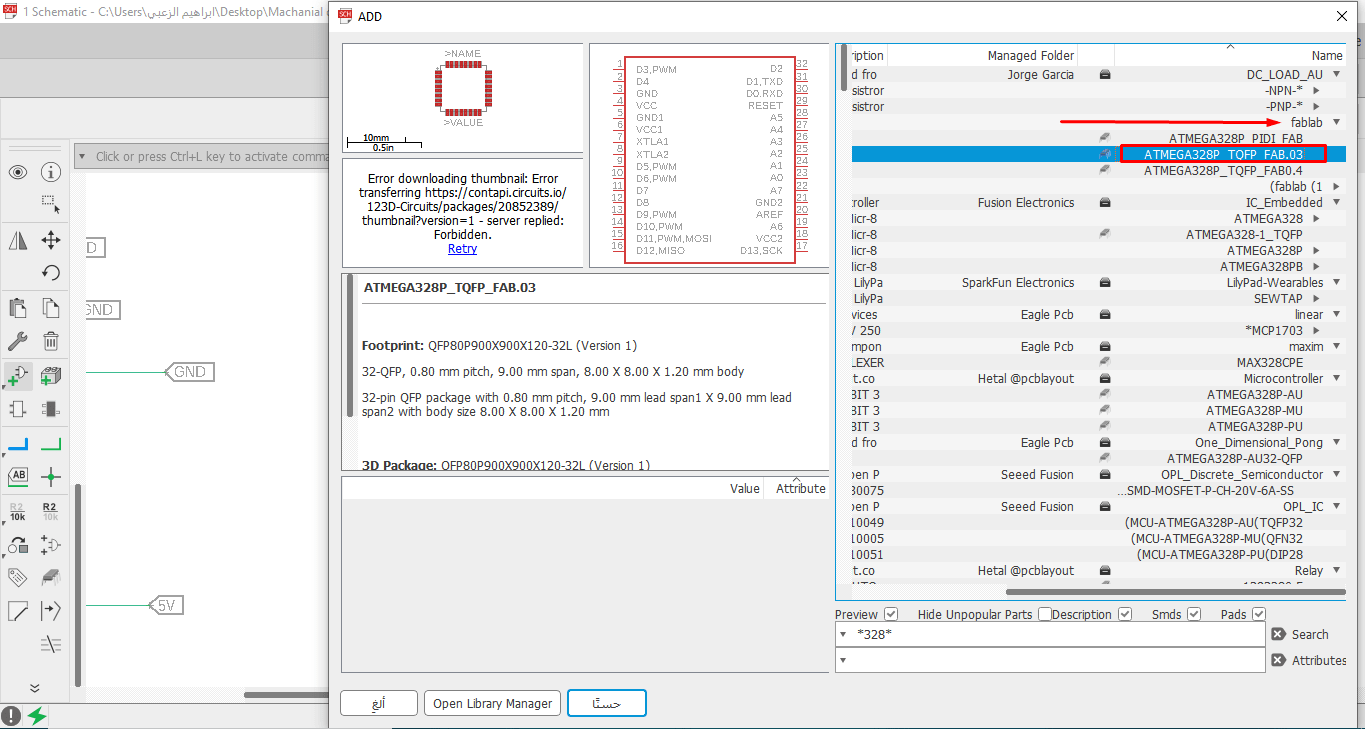1365x729 pixels.
Task: Select the Paste clipboard tool
Action: 18,308
